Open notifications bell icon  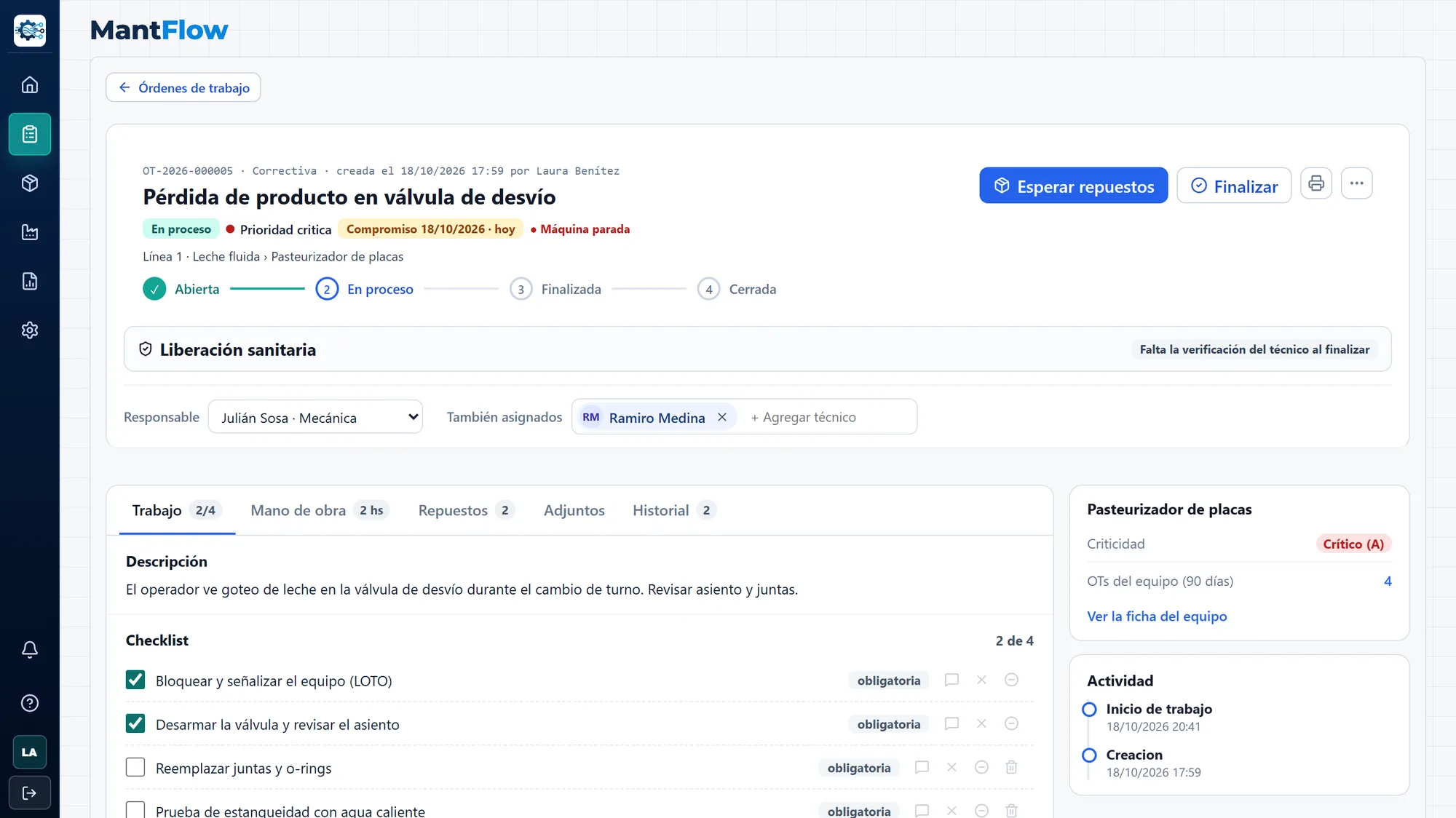30,649
